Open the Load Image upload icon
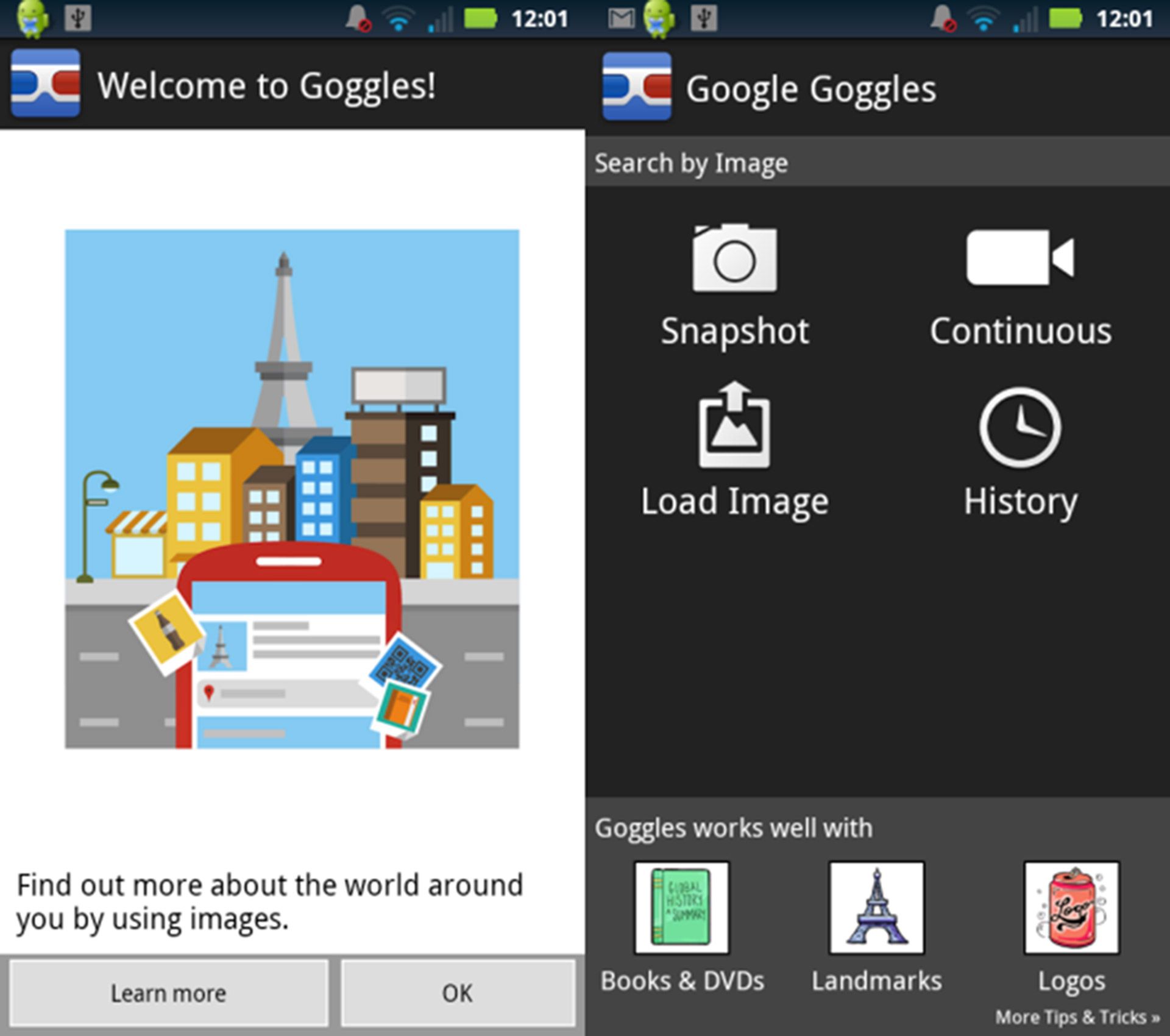The width and height of the screenshot is (1170, 1036). click(734, 424)
